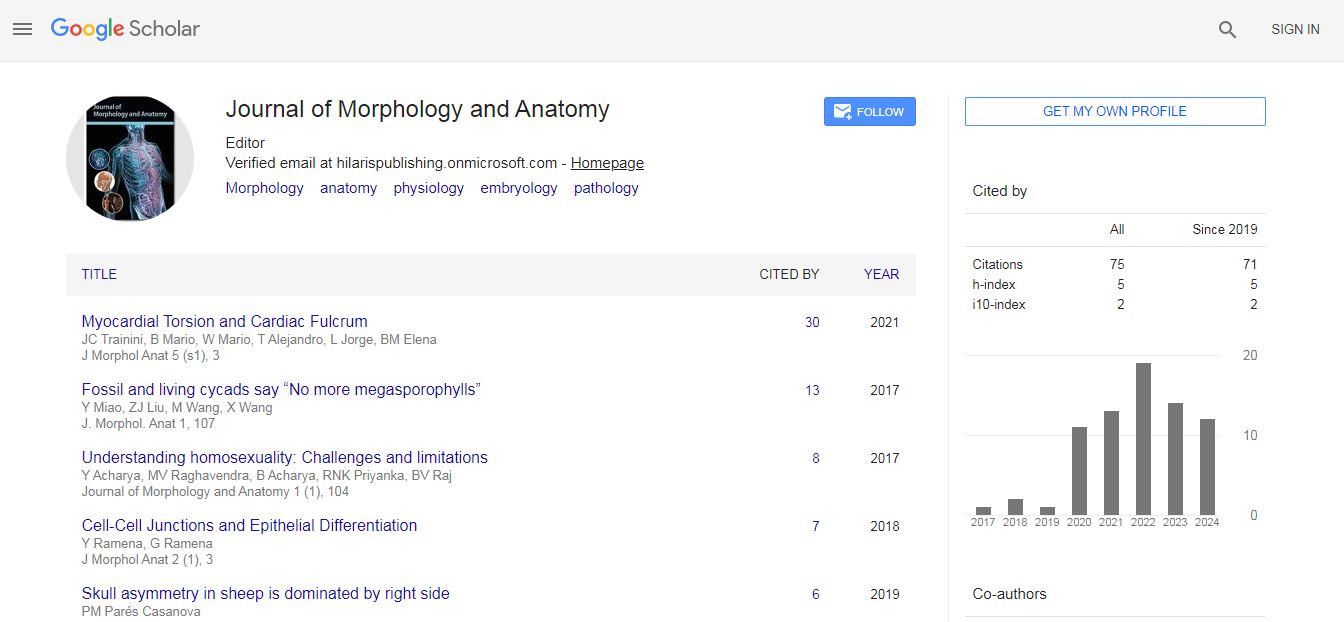Viewport: 1344px width, 622px height.
Task: Sort articles by Year column header
Action: tap(881, 274)
